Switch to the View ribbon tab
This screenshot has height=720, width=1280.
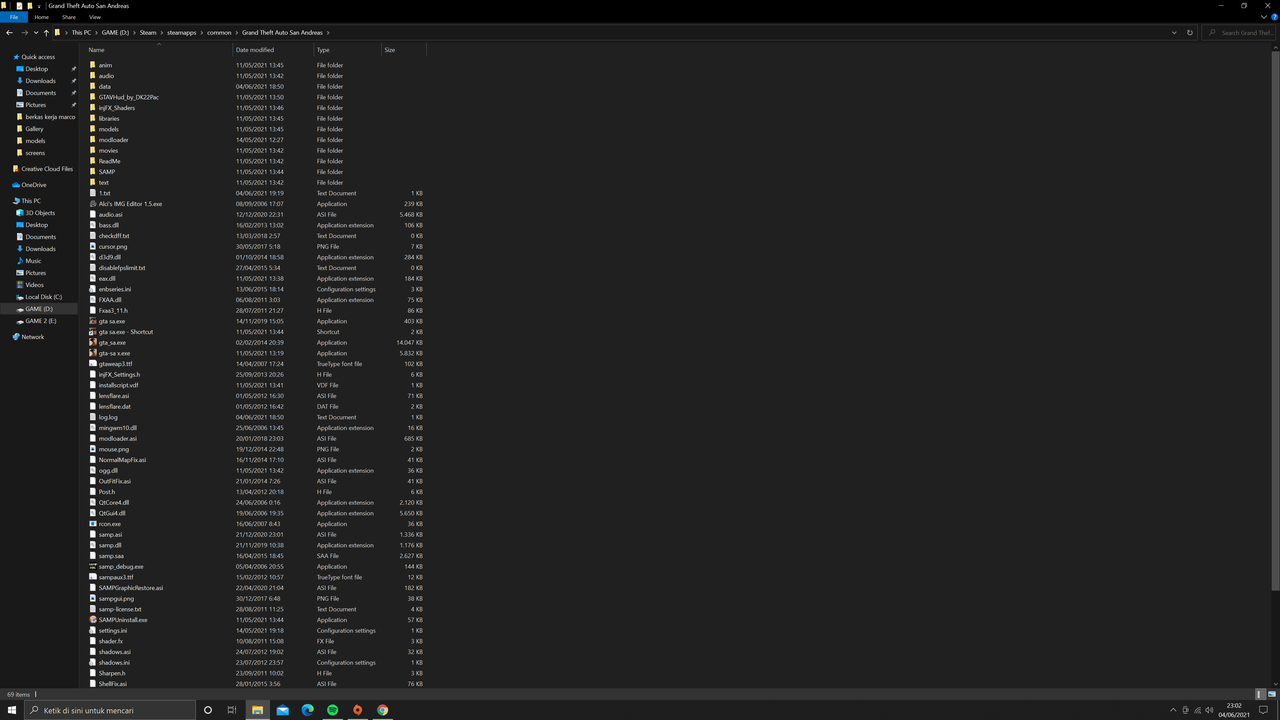(95, 17)
